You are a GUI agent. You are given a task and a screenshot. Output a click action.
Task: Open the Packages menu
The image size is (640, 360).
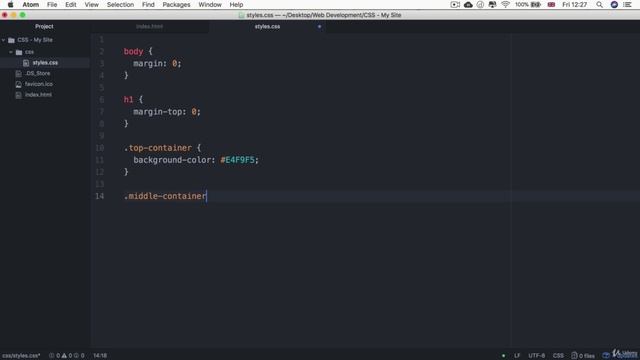pyautogui.click(x=176, y=4)
